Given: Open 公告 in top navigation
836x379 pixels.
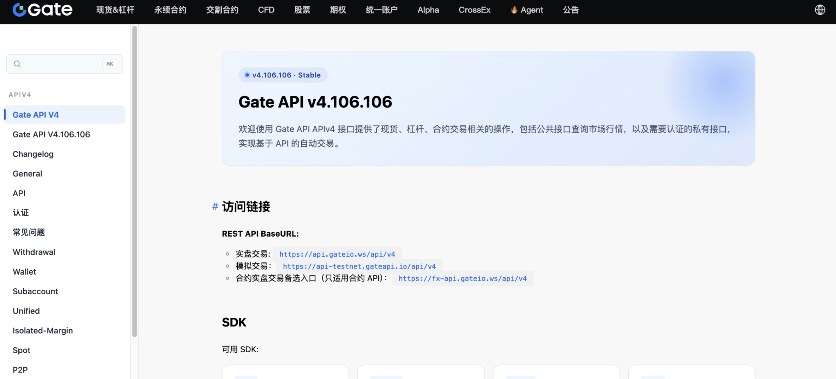Looking at the screenshot, I should coord(571,10).
